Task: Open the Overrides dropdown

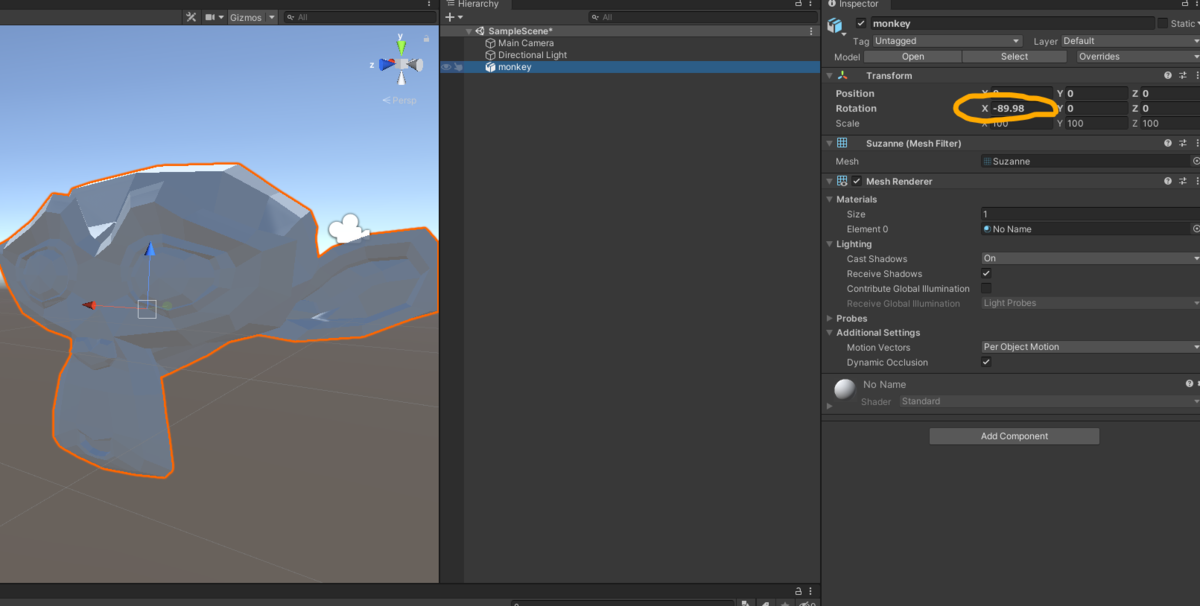Action: click(1137, 57)
